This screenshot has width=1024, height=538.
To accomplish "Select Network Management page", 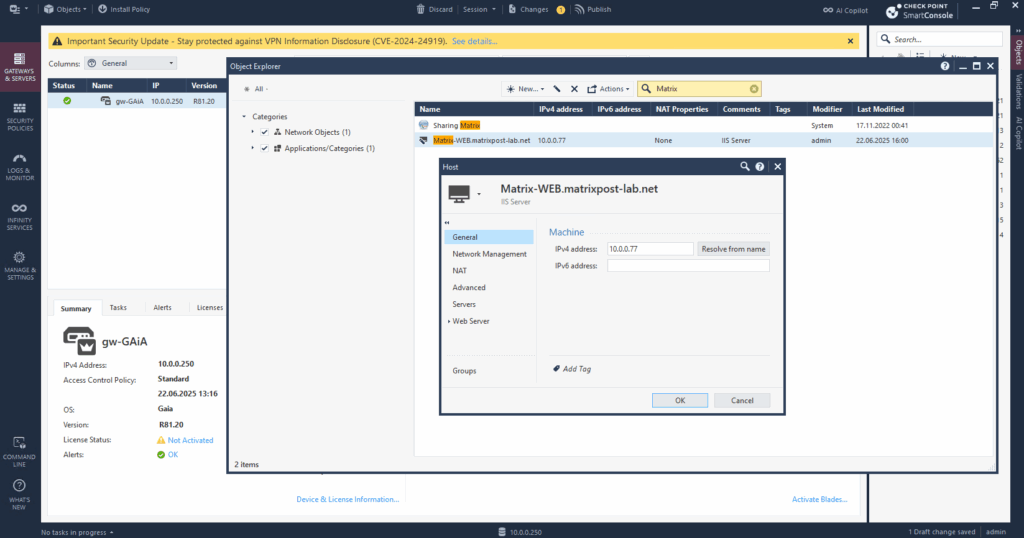I will [489, 254].
